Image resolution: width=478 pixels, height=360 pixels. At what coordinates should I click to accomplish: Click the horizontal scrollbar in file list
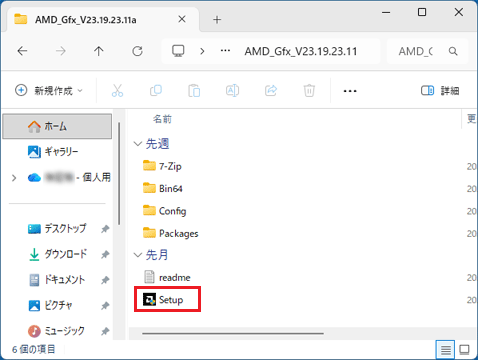(x=233, y=333)
